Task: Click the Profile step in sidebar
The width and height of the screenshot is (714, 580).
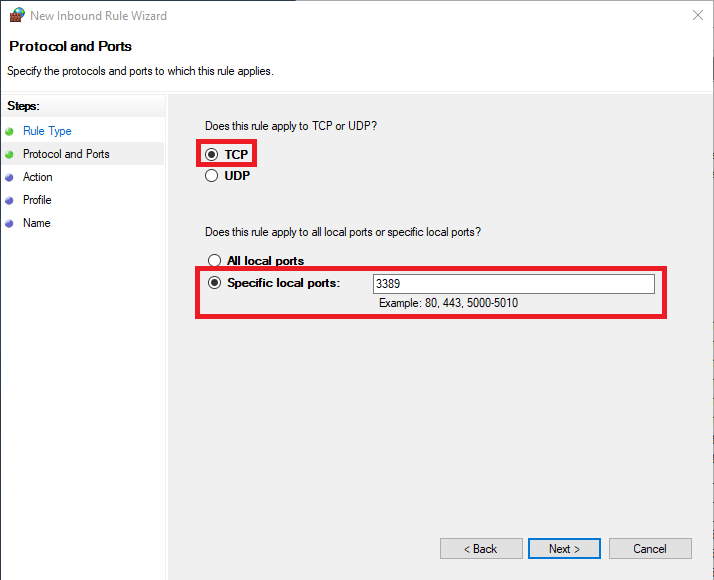Action: (37, 200)
